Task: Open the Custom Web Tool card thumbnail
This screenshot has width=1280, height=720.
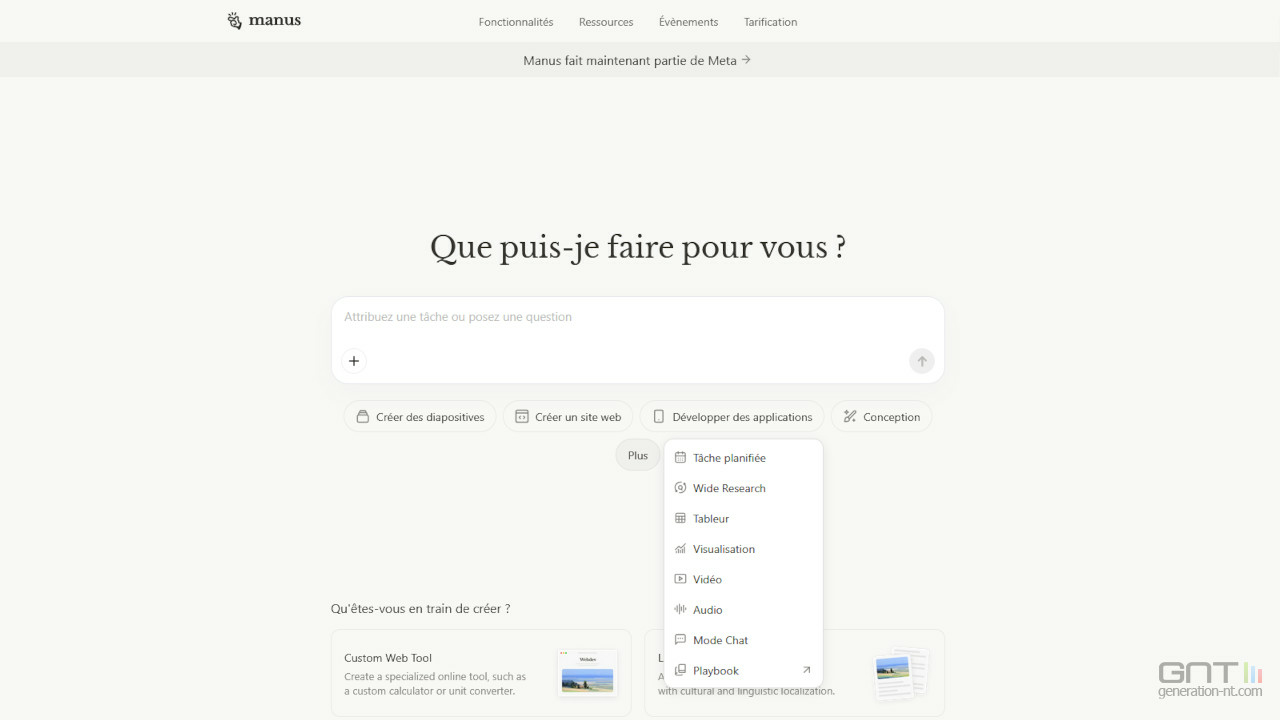Action: click(587, 673)
